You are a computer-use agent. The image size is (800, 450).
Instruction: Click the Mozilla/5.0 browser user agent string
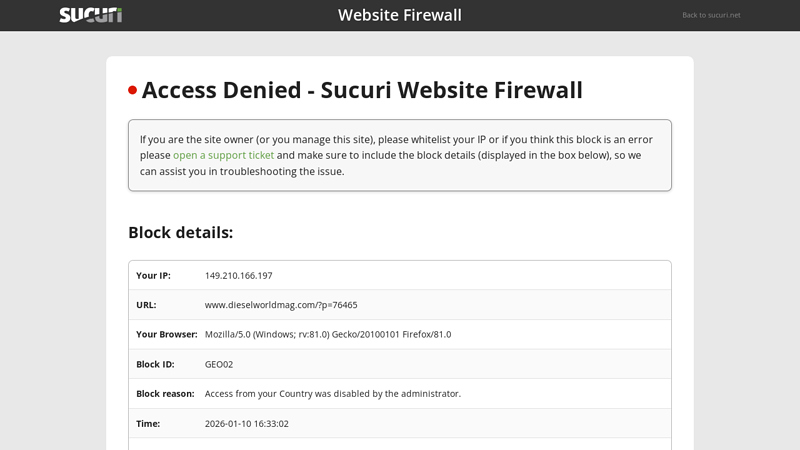(x=327, y=334)
